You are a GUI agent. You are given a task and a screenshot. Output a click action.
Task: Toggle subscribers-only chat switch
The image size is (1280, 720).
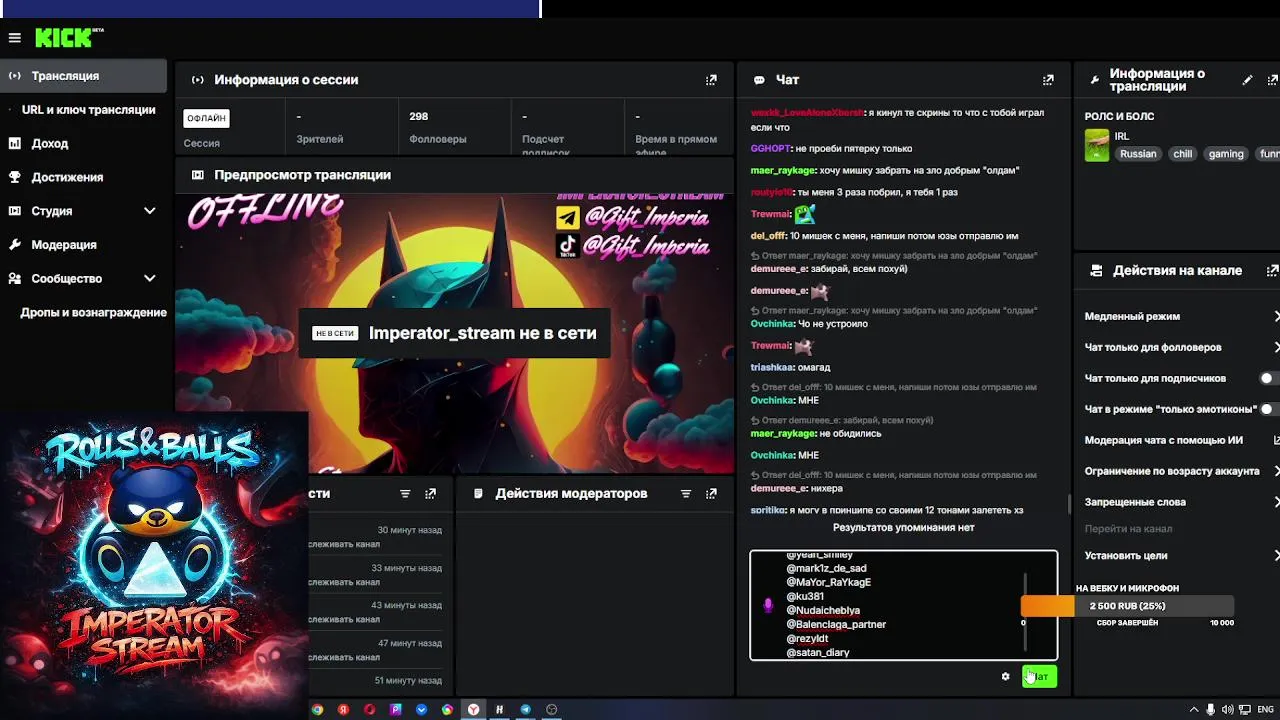point(1270,379)
